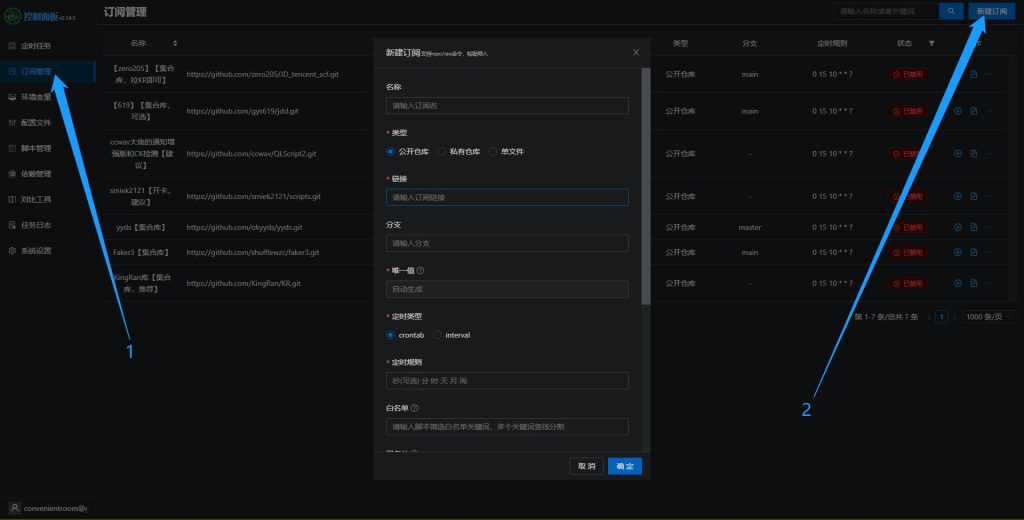Click the dialog's vertical scrollbar
Image resolution: width=1024 pixels, height=520 pixels.
tap(646, 186)
